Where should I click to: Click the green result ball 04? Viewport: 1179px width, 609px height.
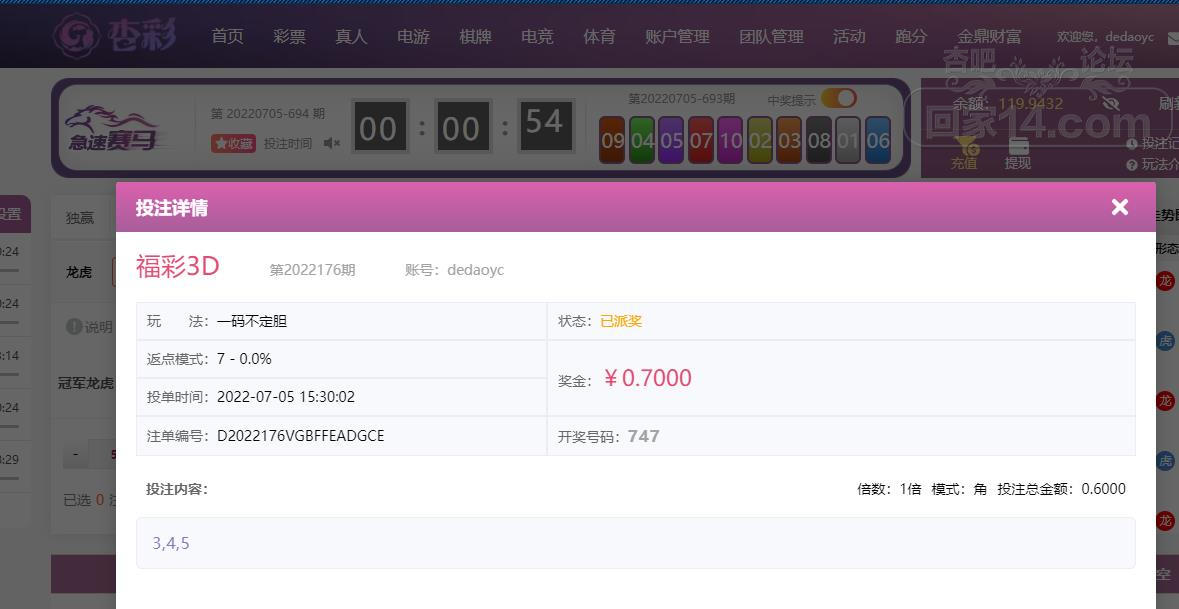pos(642,141)
